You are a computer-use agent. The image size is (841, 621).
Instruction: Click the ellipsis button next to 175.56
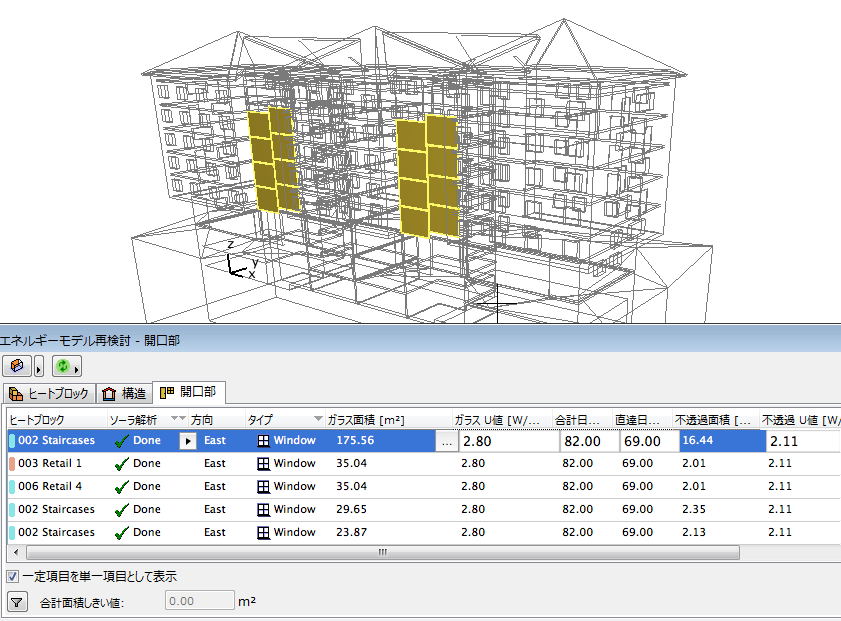pos(447,441)
